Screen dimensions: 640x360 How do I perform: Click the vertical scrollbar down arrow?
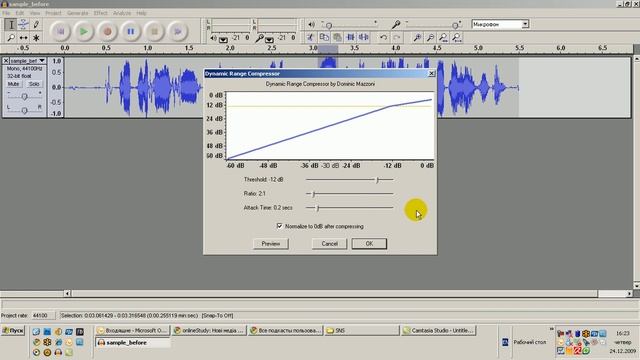tap(636, 286)
